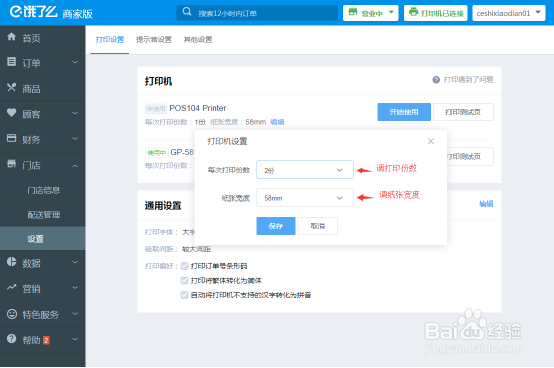The image size is (554, 368).
Task: Open the 营业中 status dropdown
Action: pos(371,13)
